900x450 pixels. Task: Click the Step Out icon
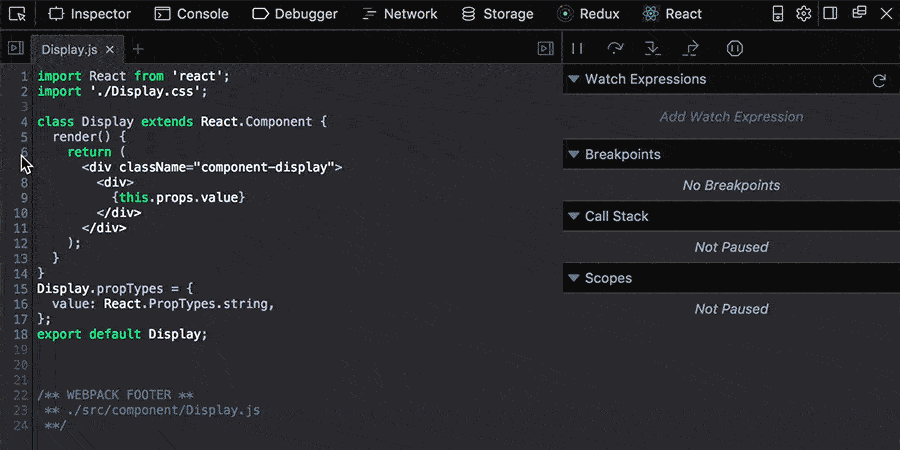point(690,48)
